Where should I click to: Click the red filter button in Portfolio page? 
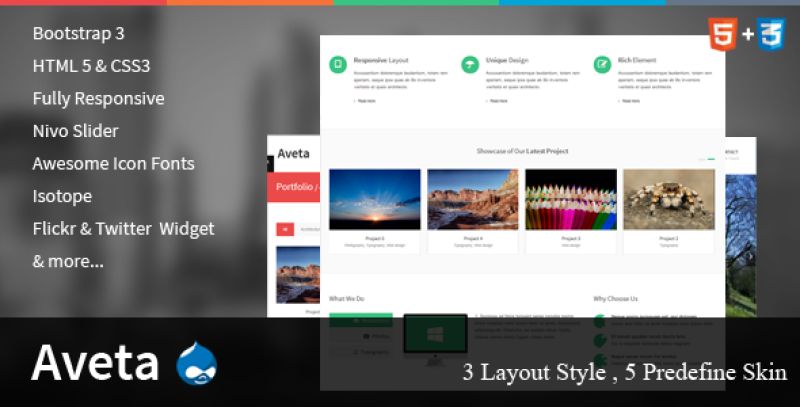(x=285, y=230)
